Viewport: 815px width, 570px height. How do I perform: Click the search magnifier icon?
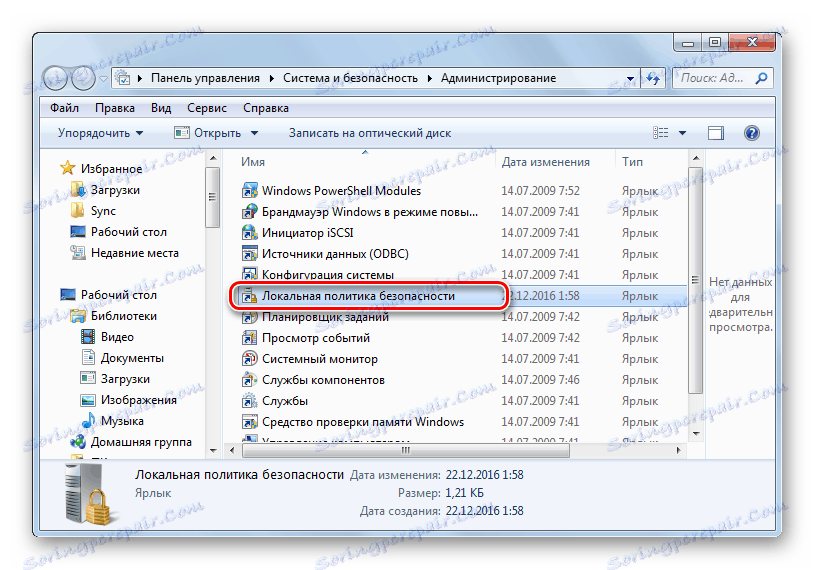761,78
